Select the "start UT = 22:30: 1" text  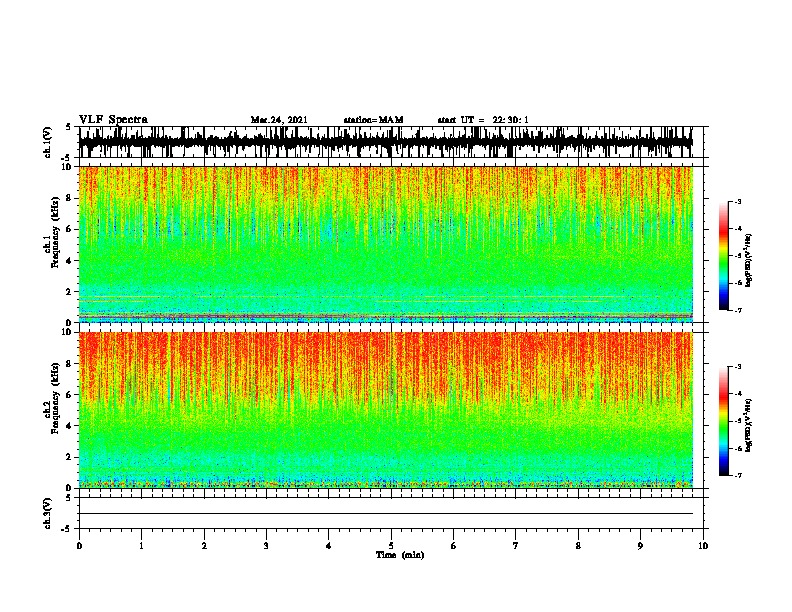[483, 120]
